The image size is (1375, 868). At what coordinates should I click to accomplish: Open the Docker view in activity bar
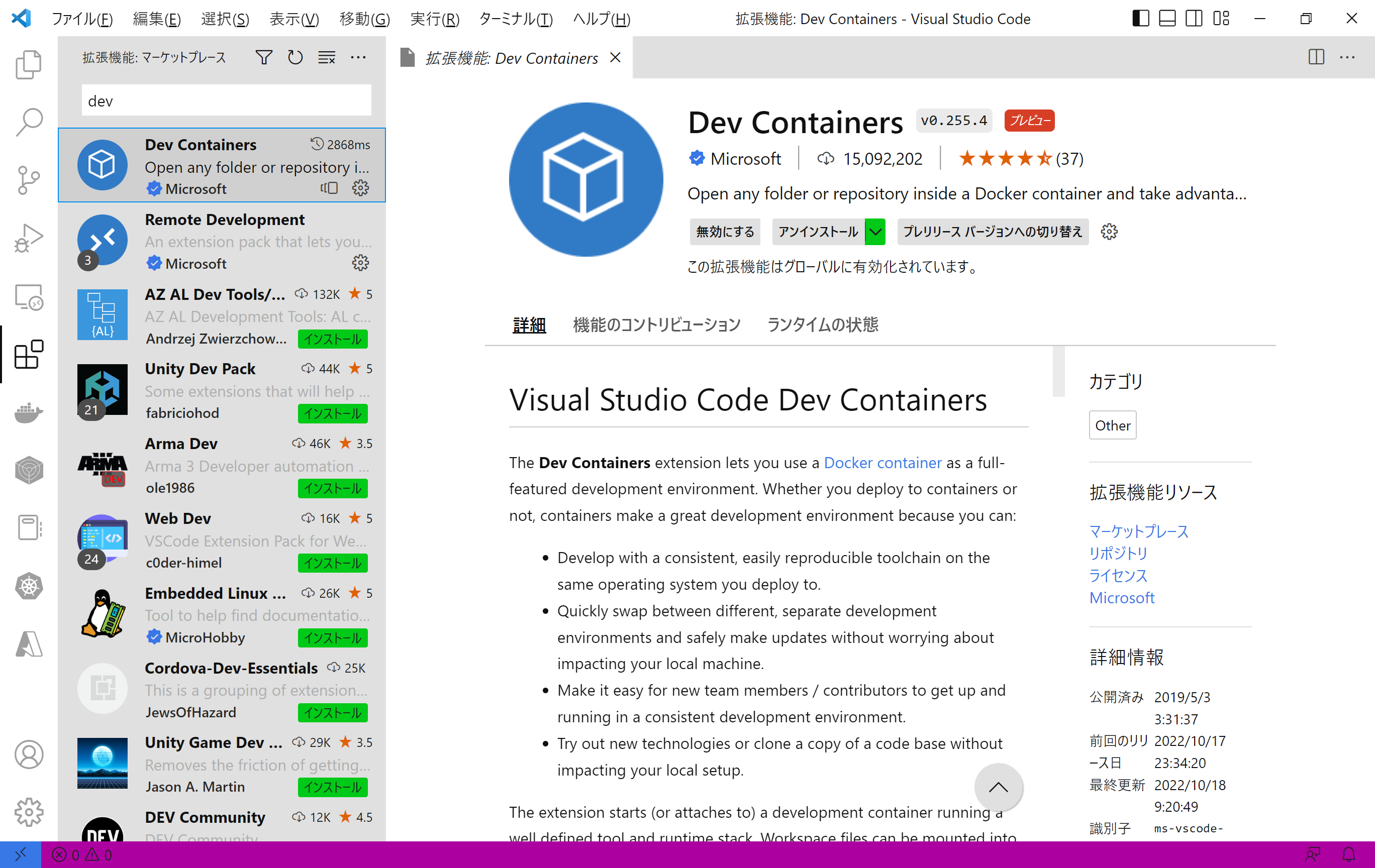[28, 412]
